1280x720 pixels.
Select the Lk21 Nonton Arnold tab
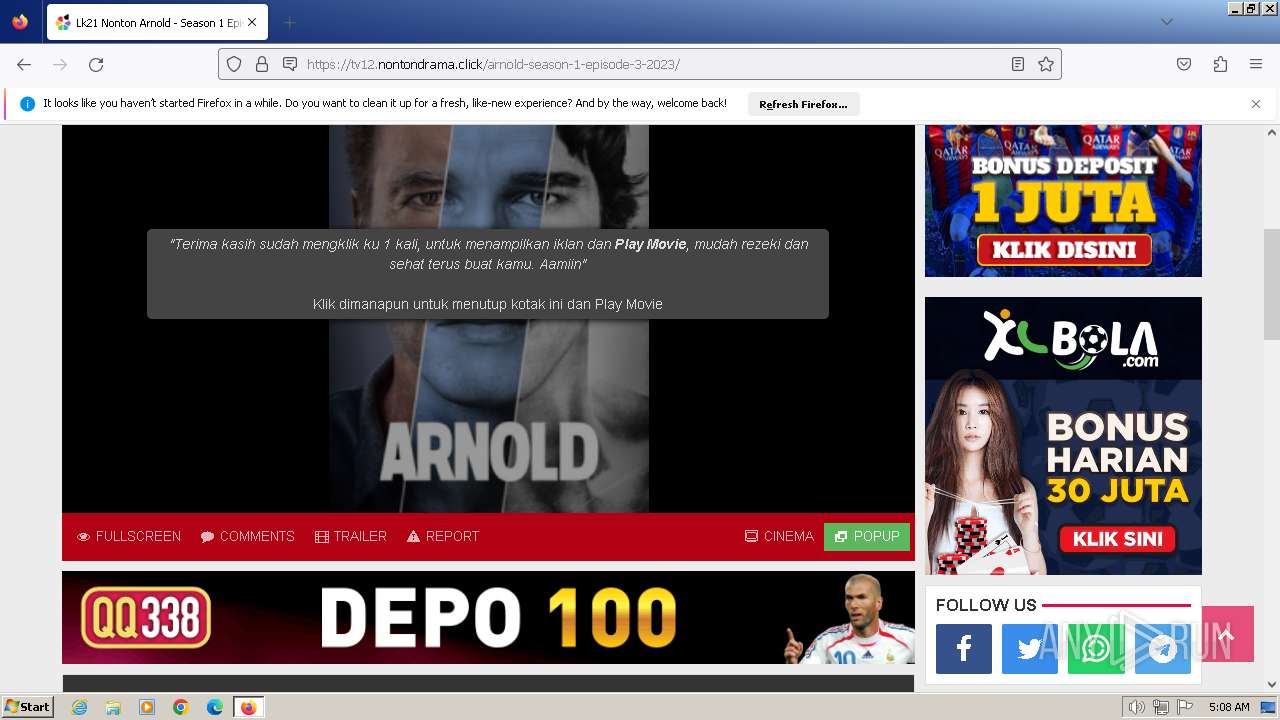pyautogui.click(x=158, y=22)
